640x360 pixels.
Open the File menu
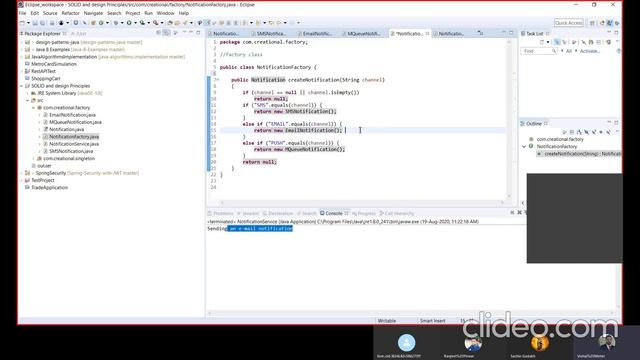pos(22,13)
